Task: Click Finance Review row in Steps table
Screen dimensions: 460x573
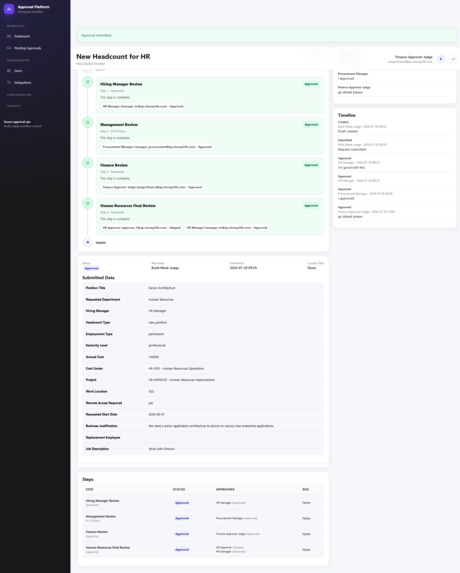Action: pos(203,534)
